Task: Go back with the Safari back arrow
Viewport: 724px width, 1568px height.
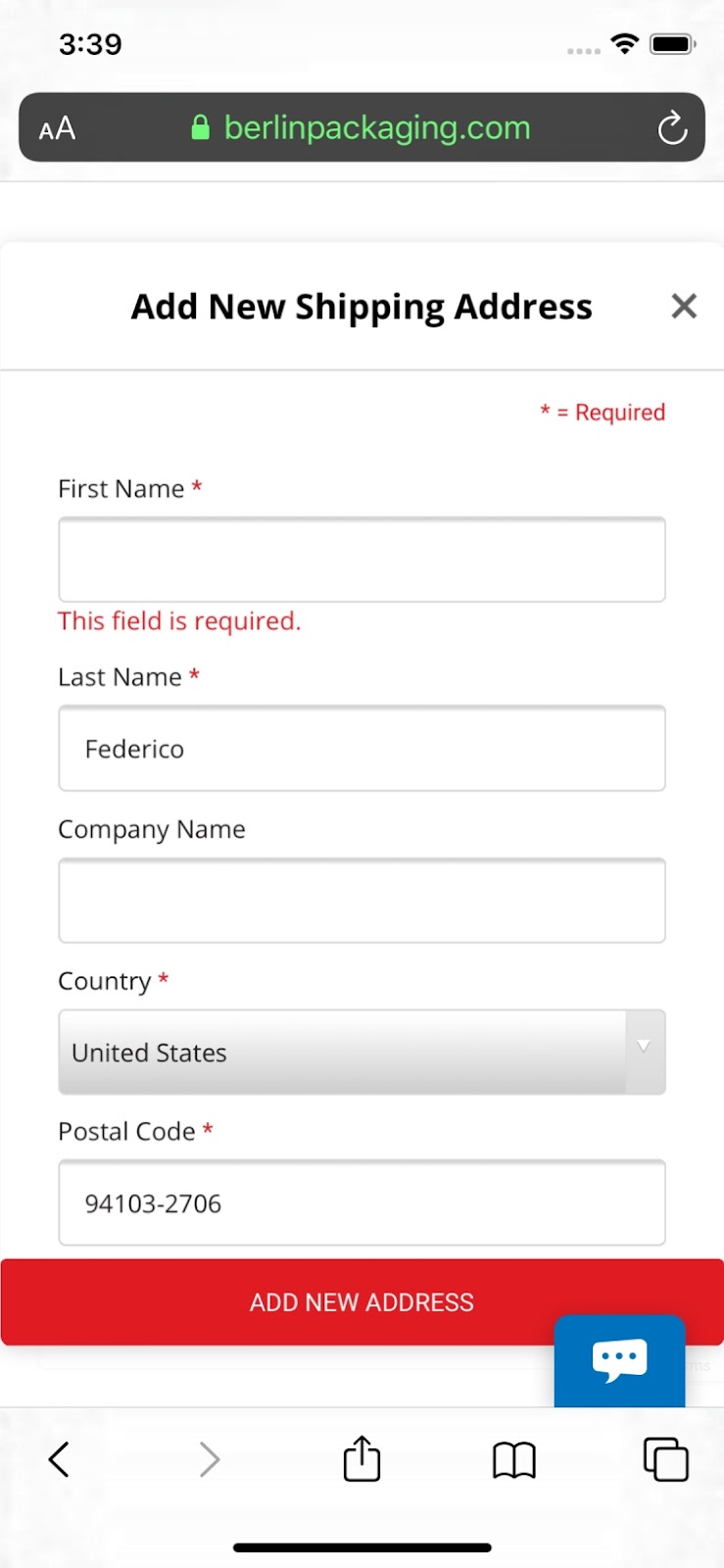Action: tap(59, 1459)
